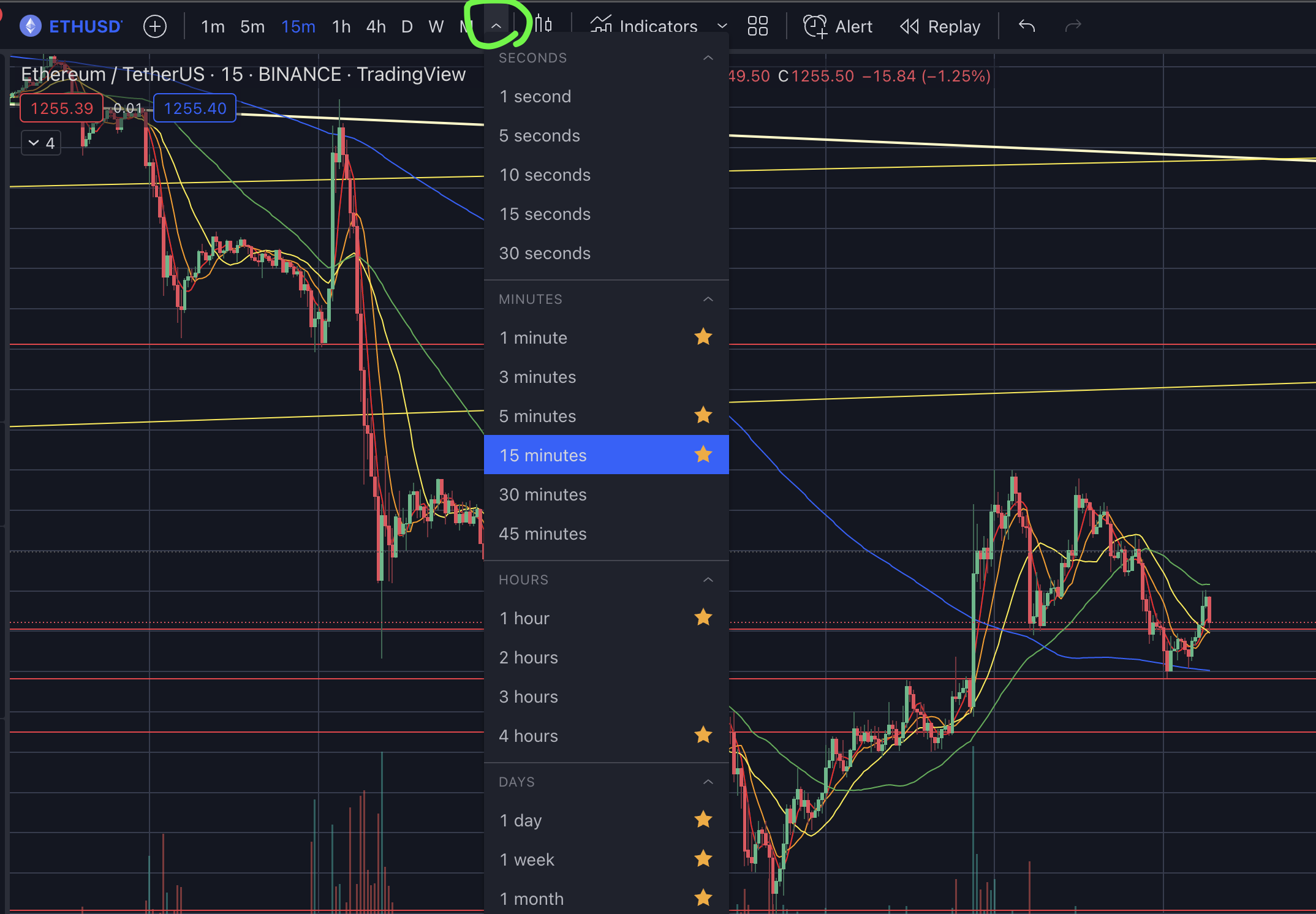The height and width of the screenshot is (914, 1316).
Task: Choose the 2 hours interval
Action: [528, 657]
